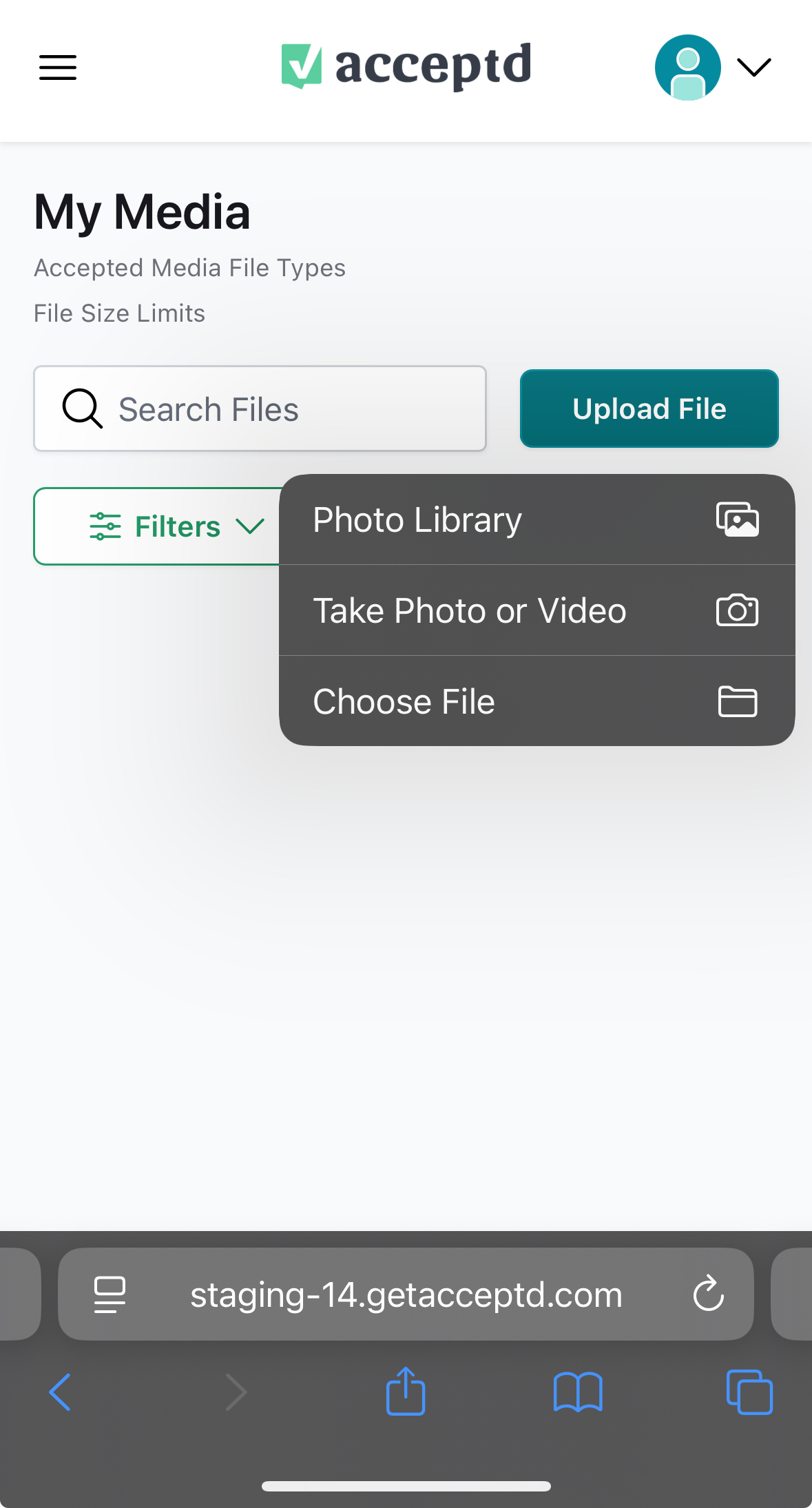
Task: Open the hamburger navigation menu
Action: [x=58, y=68]
